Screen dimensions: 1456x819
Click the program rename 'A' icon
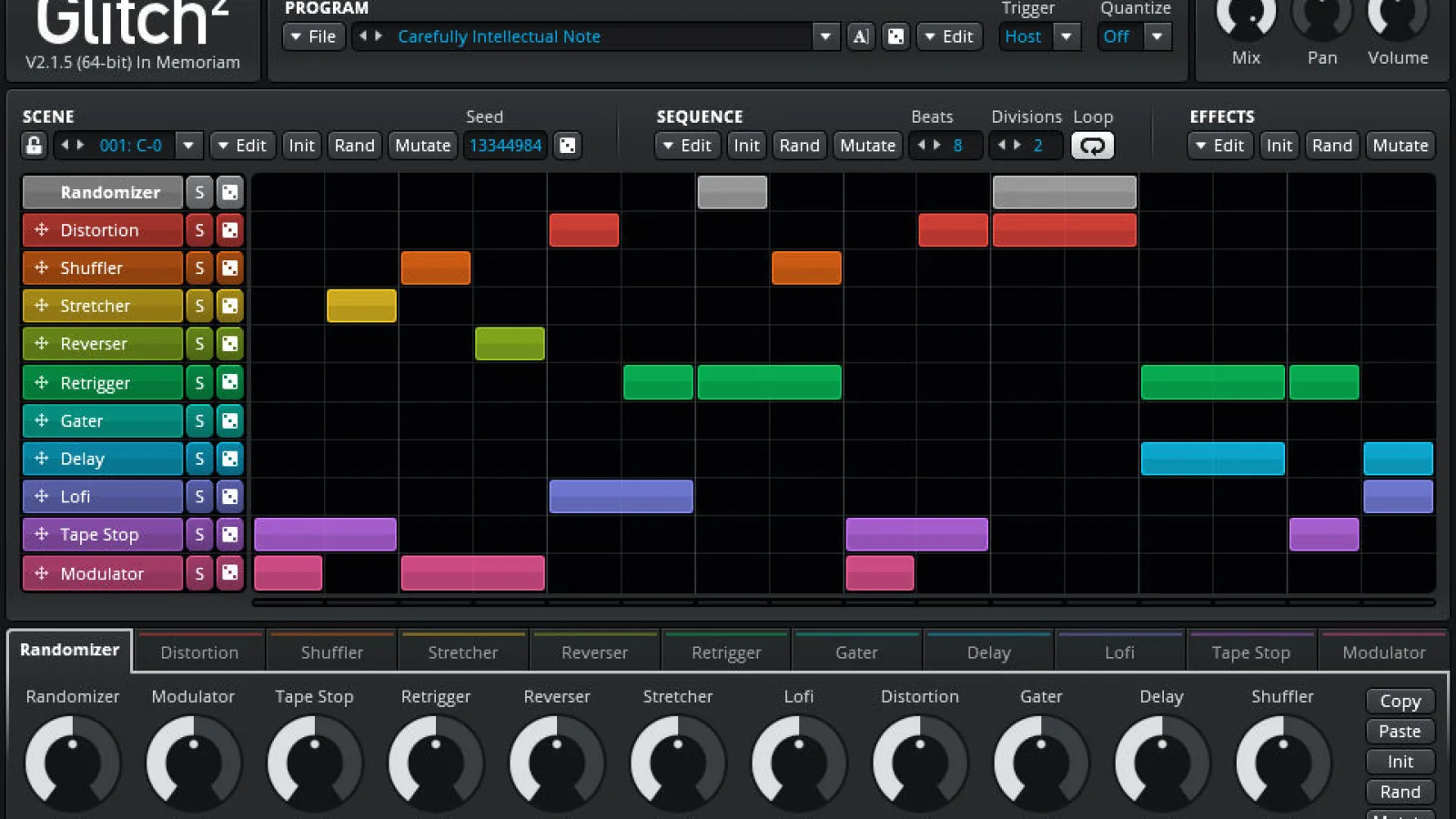861,36
